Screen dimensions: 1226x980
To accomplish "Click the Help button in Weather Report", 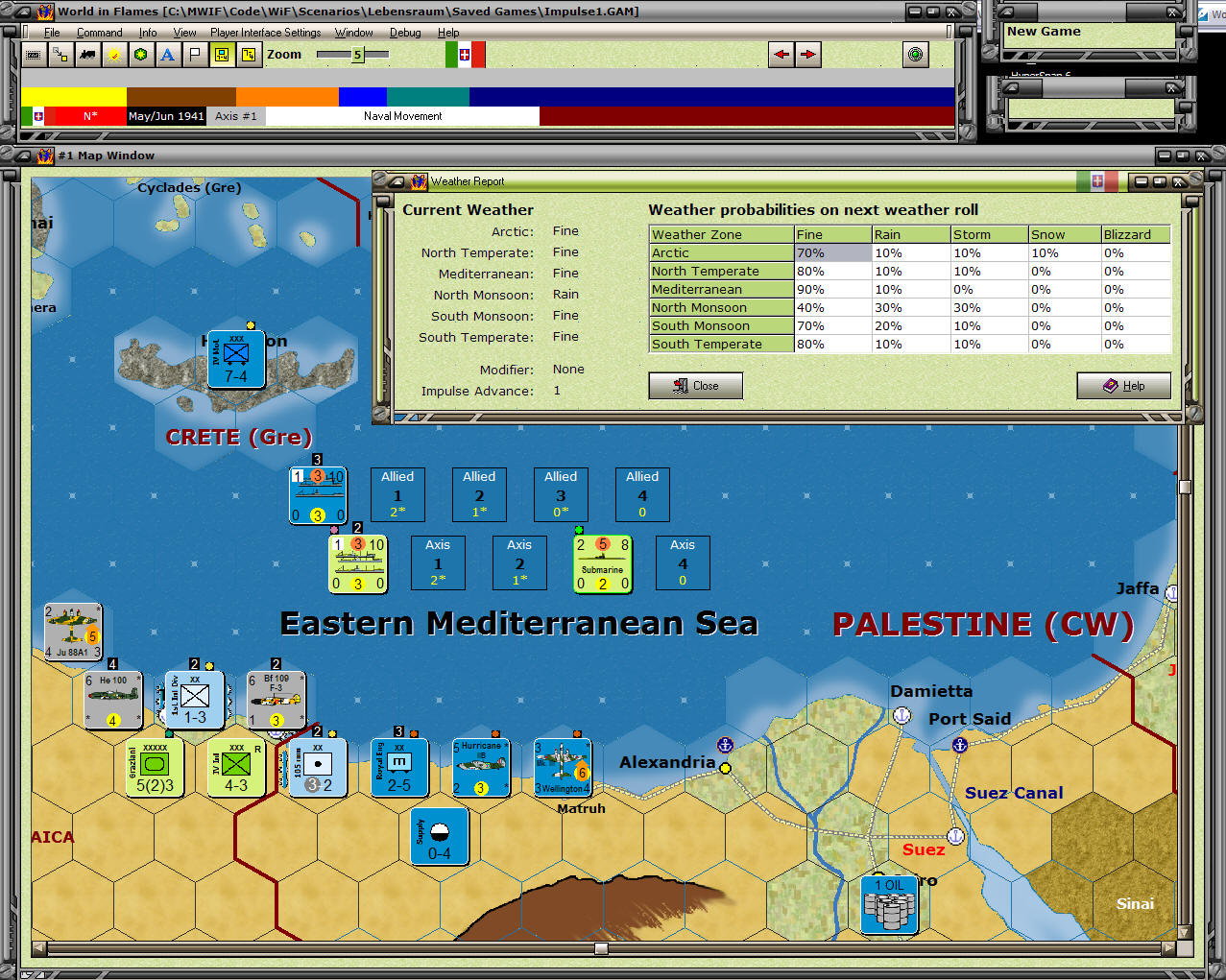I will click(x=1123, y=386).
